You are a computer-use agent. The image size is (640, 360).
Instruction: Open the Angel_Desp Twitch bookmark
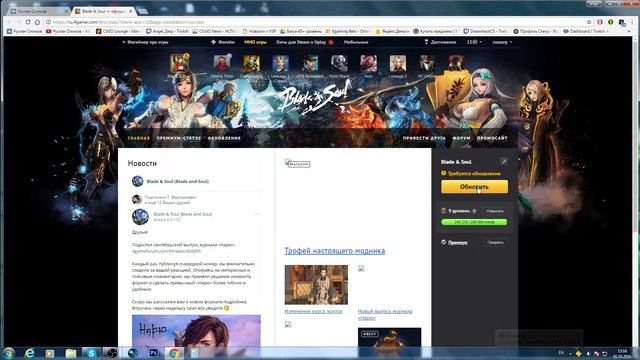coord(167,31)
